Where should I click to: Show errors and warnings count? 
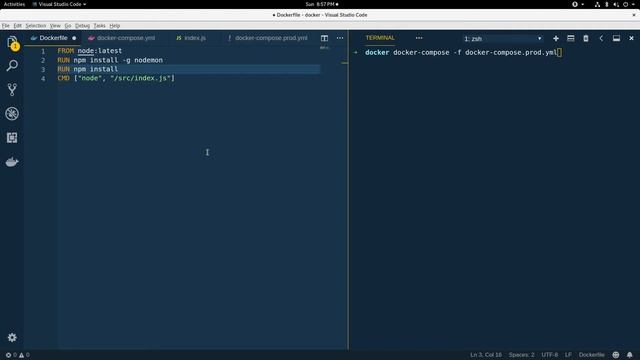(18, 355)
